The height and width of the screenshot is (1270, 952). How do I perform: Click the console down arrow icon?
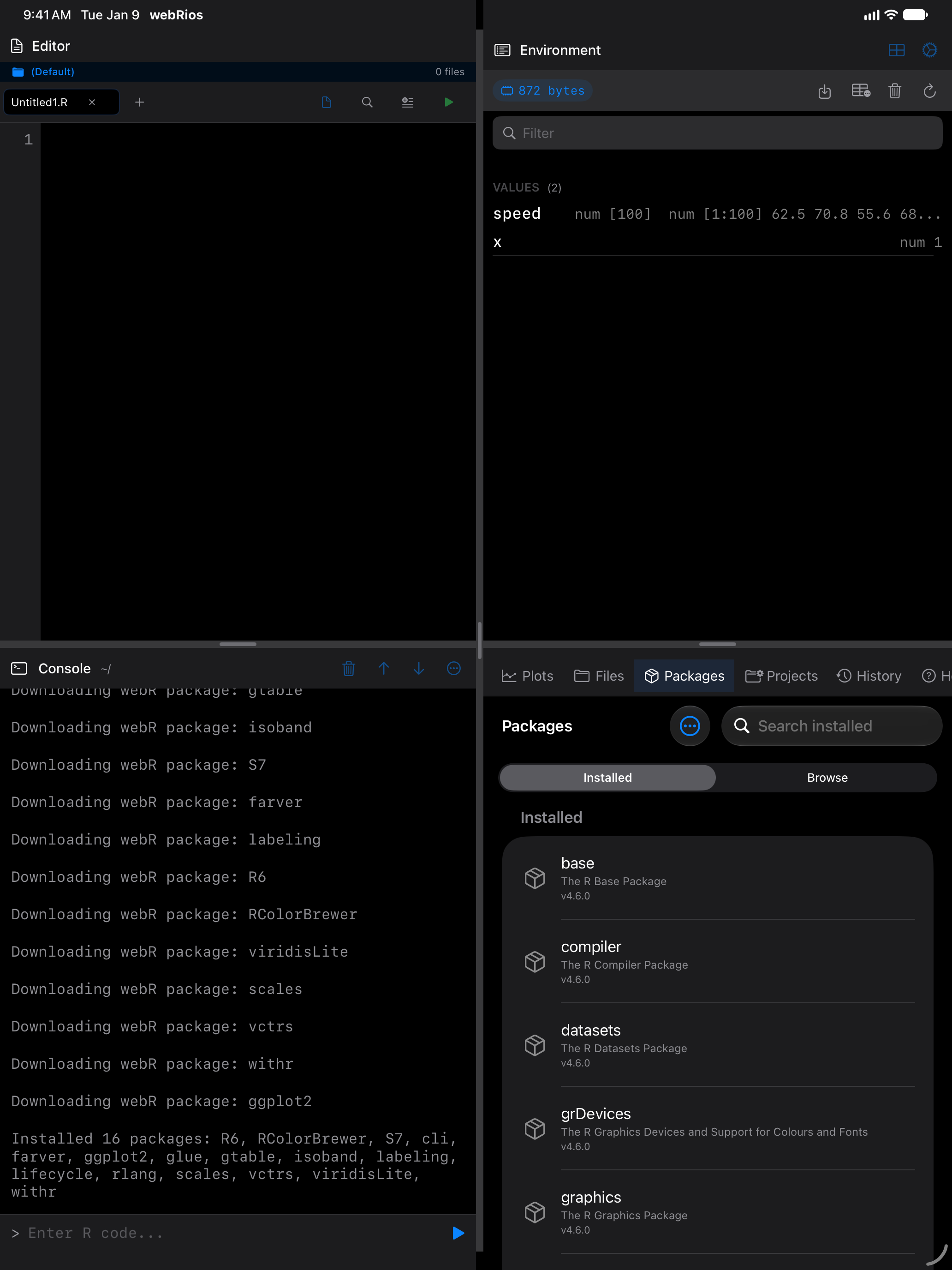pos(419,668)
